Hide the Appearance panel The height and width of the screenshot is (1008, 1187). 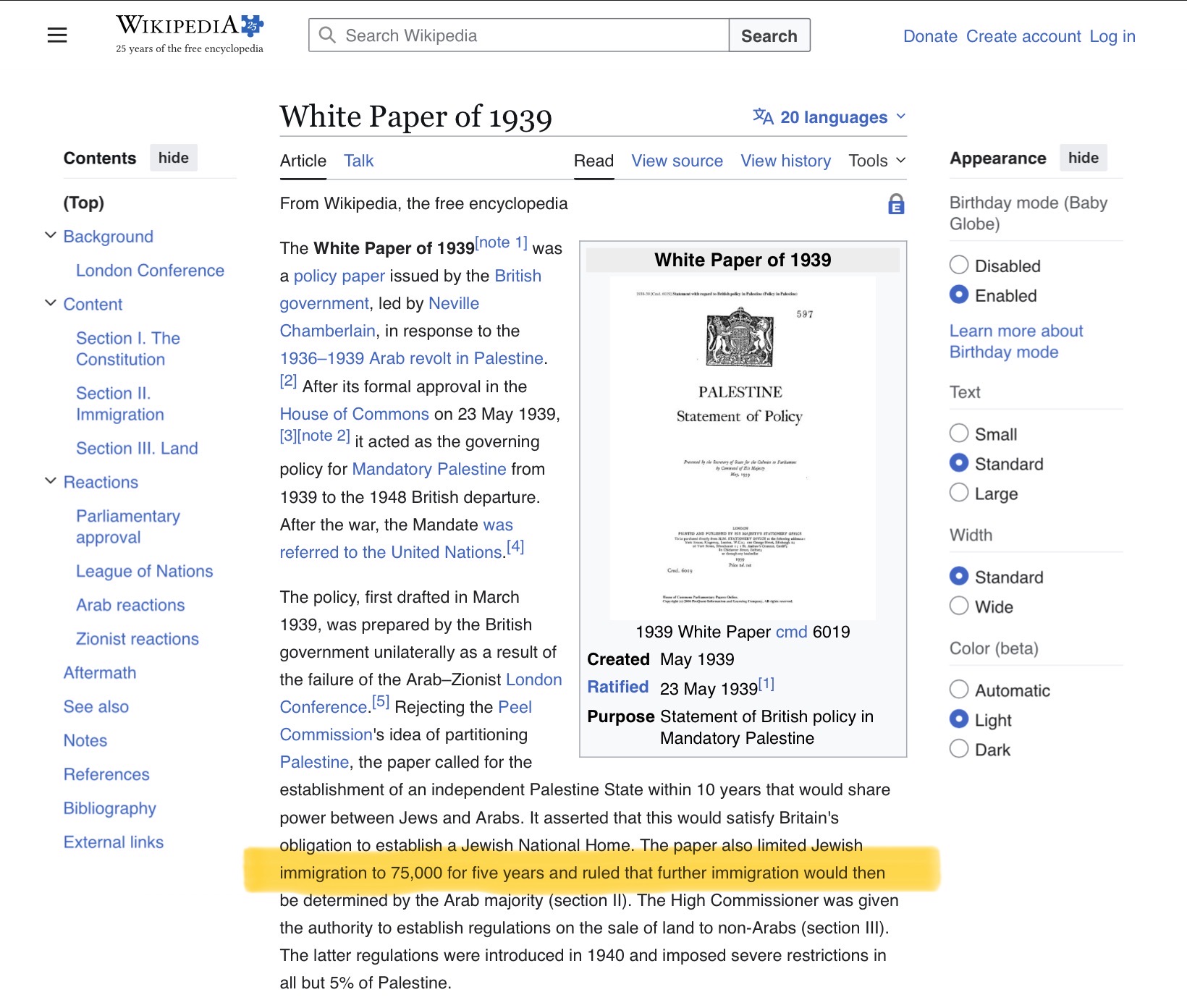tap(1083, 158)
